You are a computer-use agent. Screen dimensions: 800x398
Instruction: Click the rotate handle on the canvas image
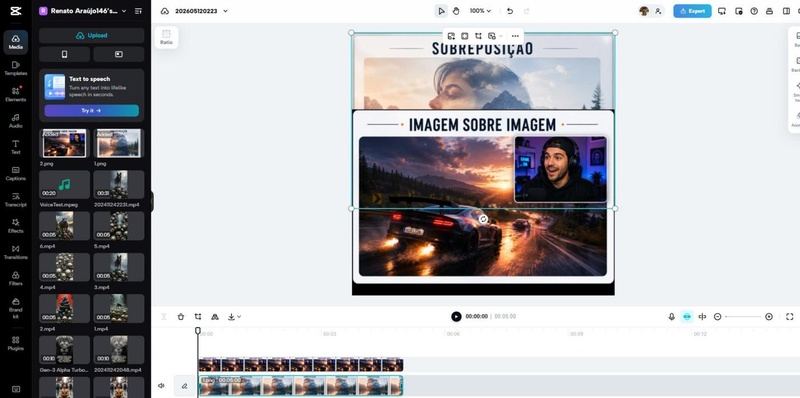(x=483, y=219)
